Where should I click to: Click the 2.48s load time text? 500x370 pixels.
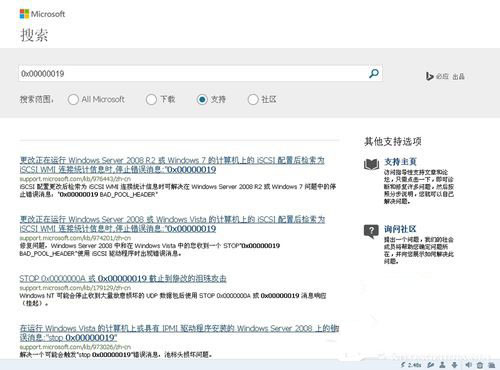[414, 365]
